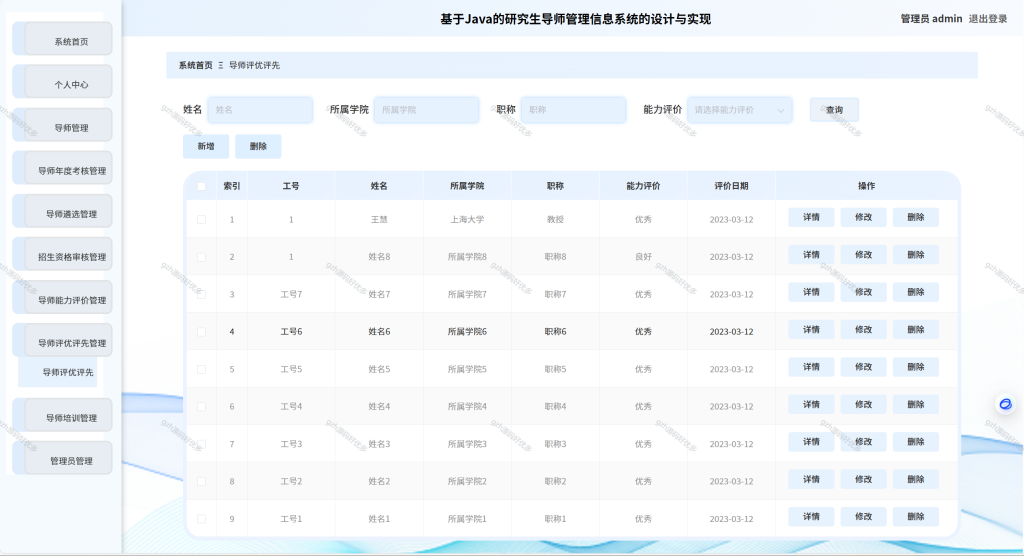Click 修改 for row 姓名3
This screenshot has height=556, width=1024.
pos(863,442)
